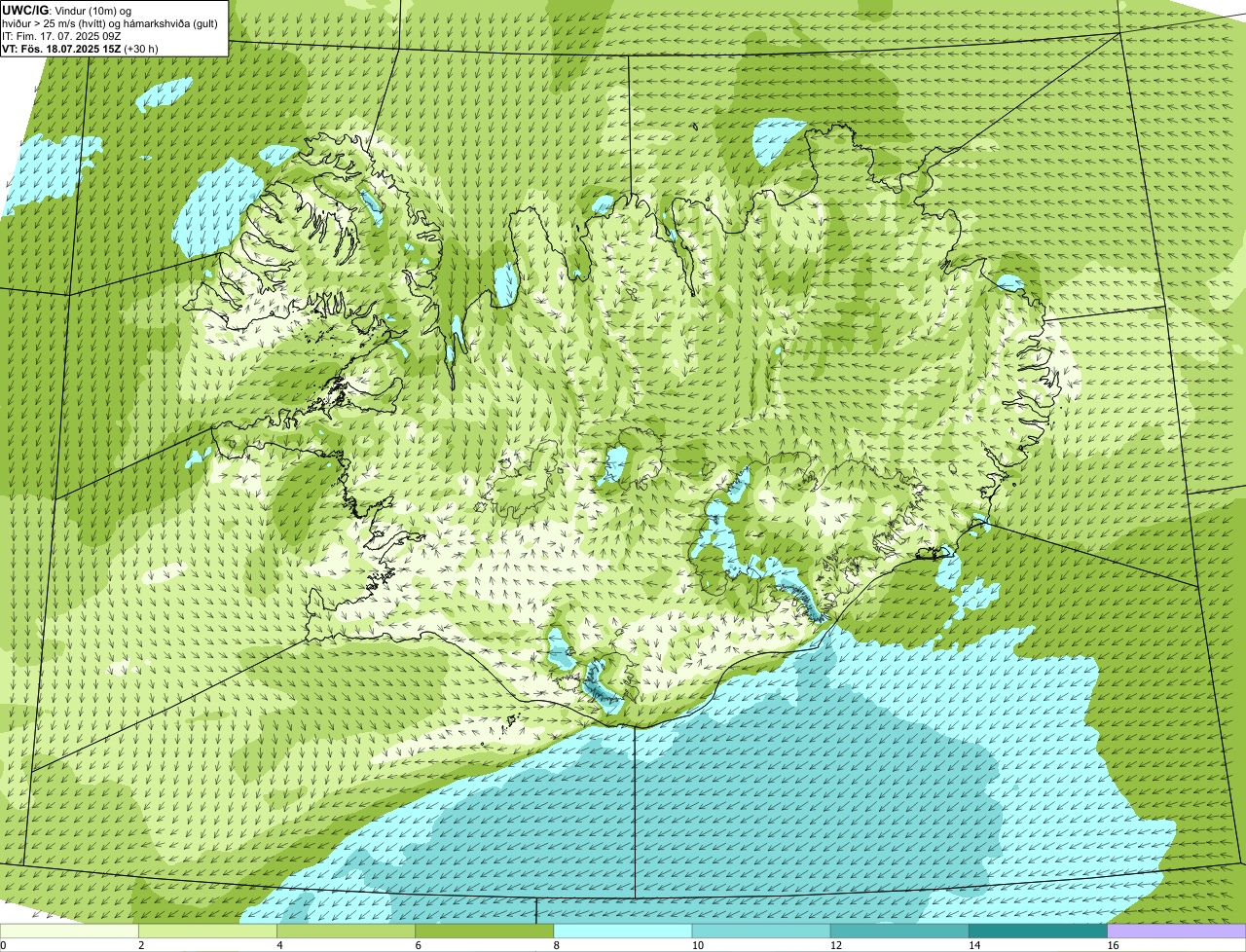The height and width of the screenshot is (952, 1246).
Task: Click the 14–16 m/s dark teal legend swatch
Action: tap(1038, 931)
